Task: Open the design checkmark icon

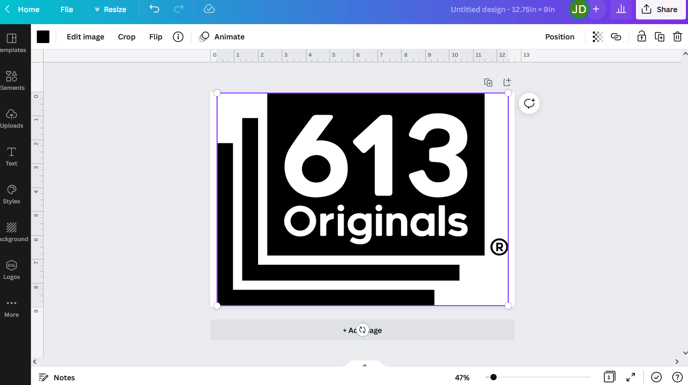Action: 656,377
